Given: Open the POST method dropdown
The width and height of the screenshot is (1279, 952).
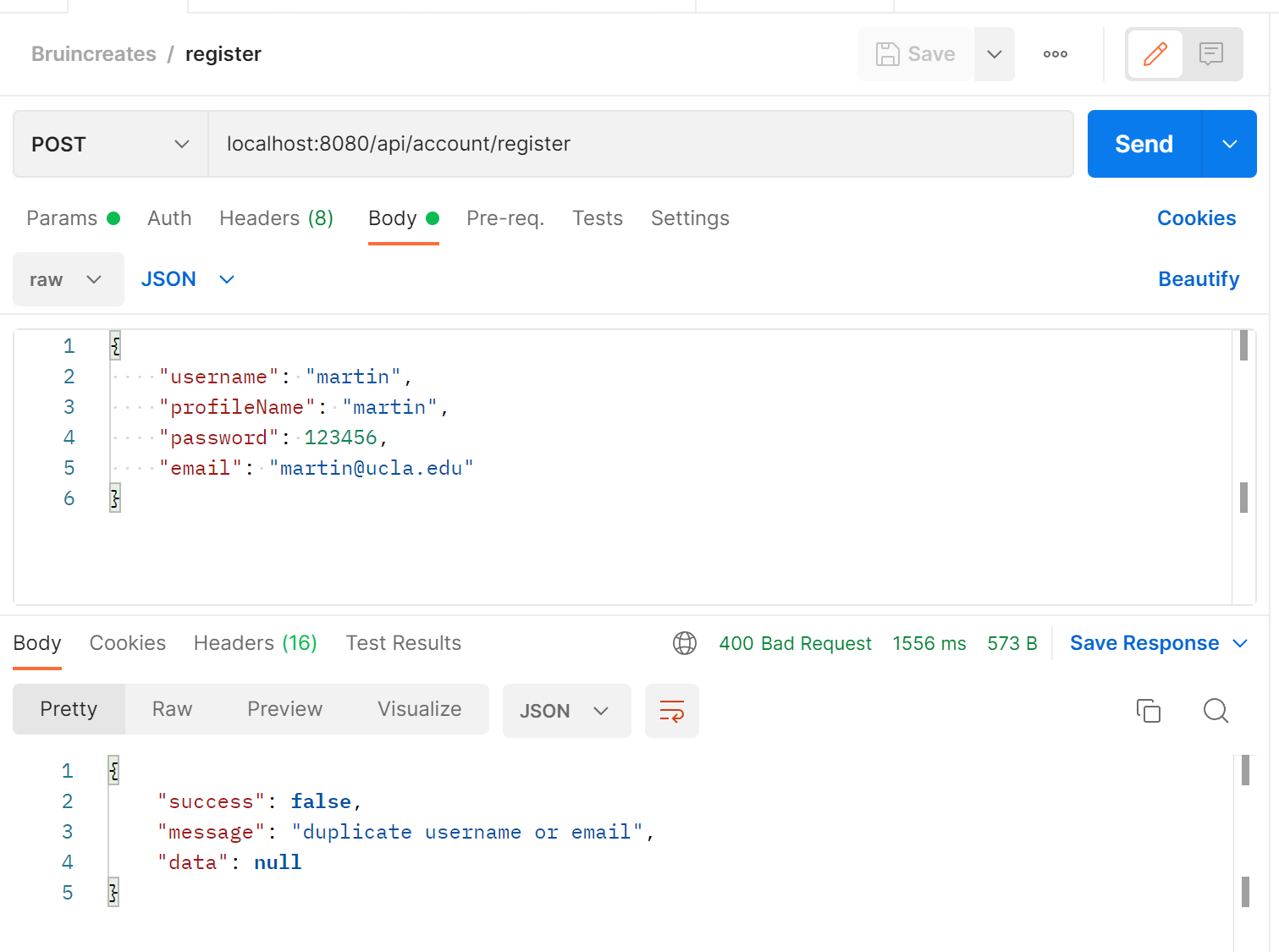Looking at the screenshot, I should 111,144.
